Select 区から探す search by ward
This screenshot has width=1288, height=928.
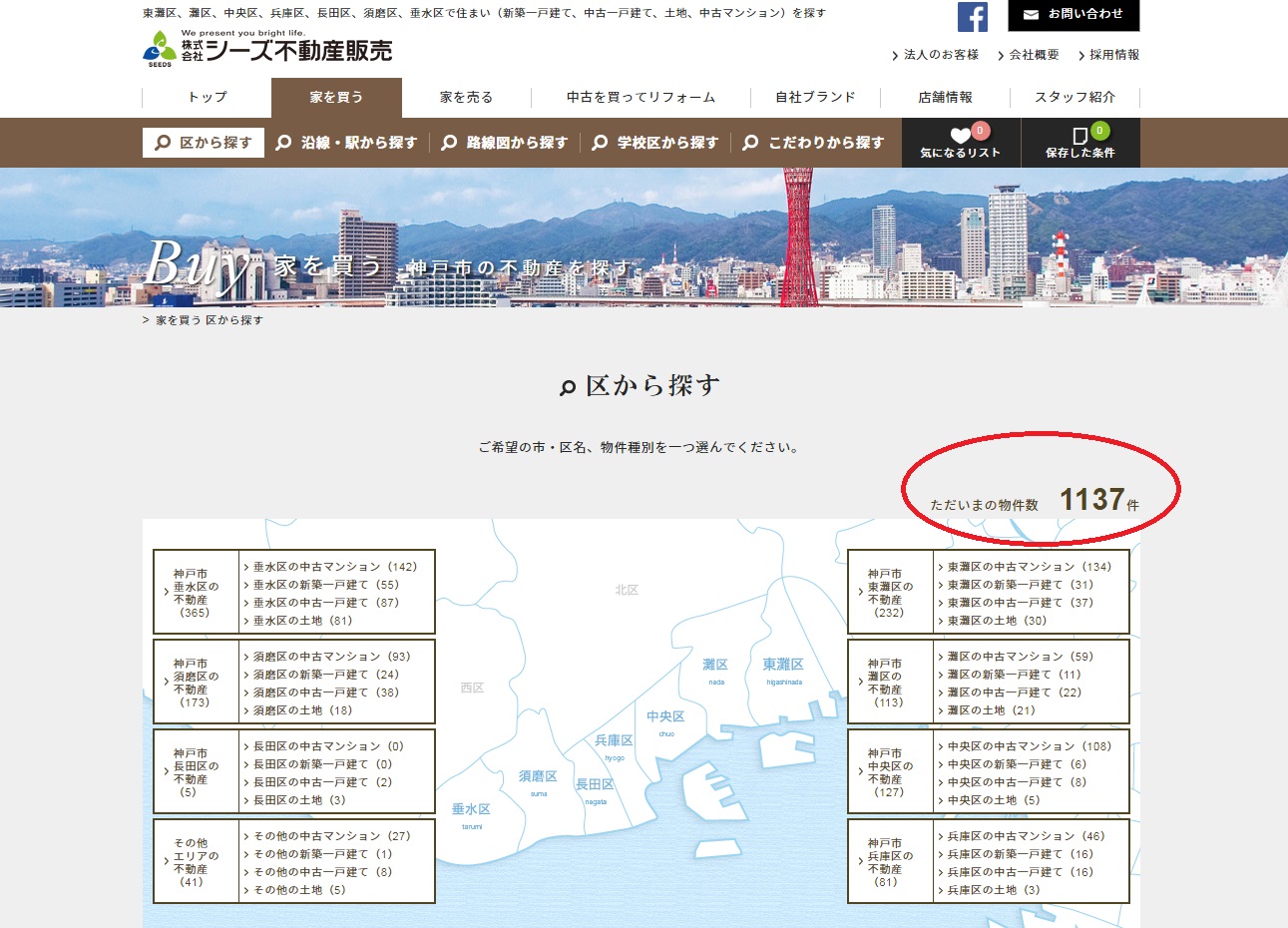click(204, 143)
